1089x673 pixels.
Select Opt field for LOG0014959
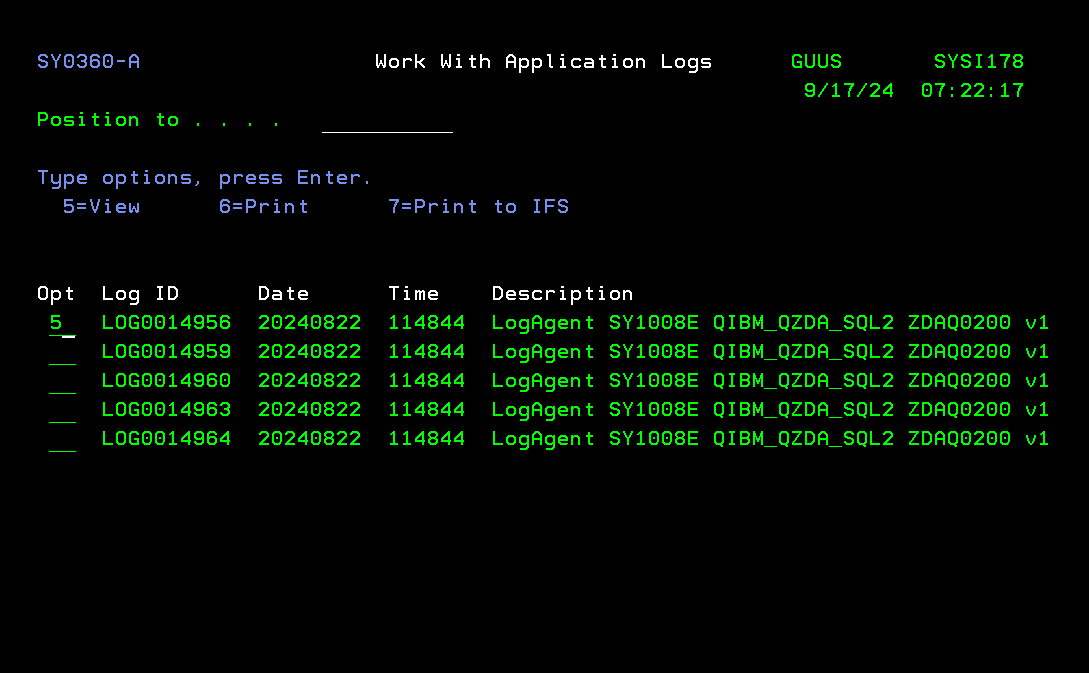[x=63, y=353]
